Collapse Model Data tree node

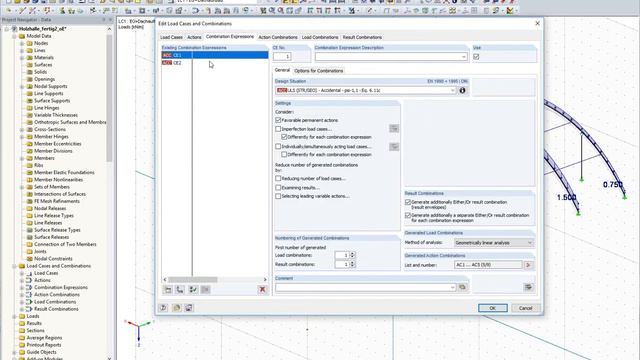pos(14,36)
